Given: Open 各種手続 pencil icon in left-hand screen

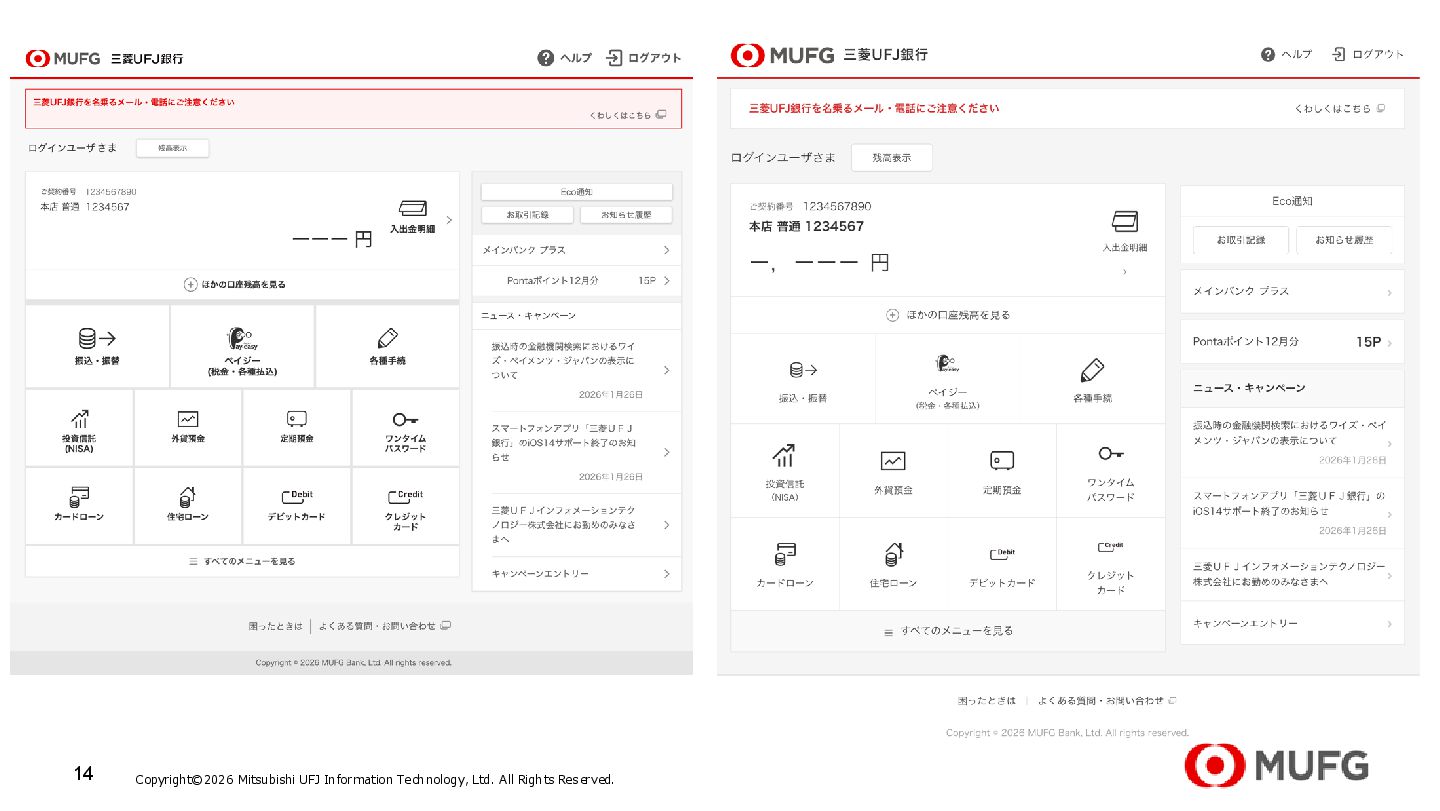Looking at the screenshot, I should coord(388,338).
